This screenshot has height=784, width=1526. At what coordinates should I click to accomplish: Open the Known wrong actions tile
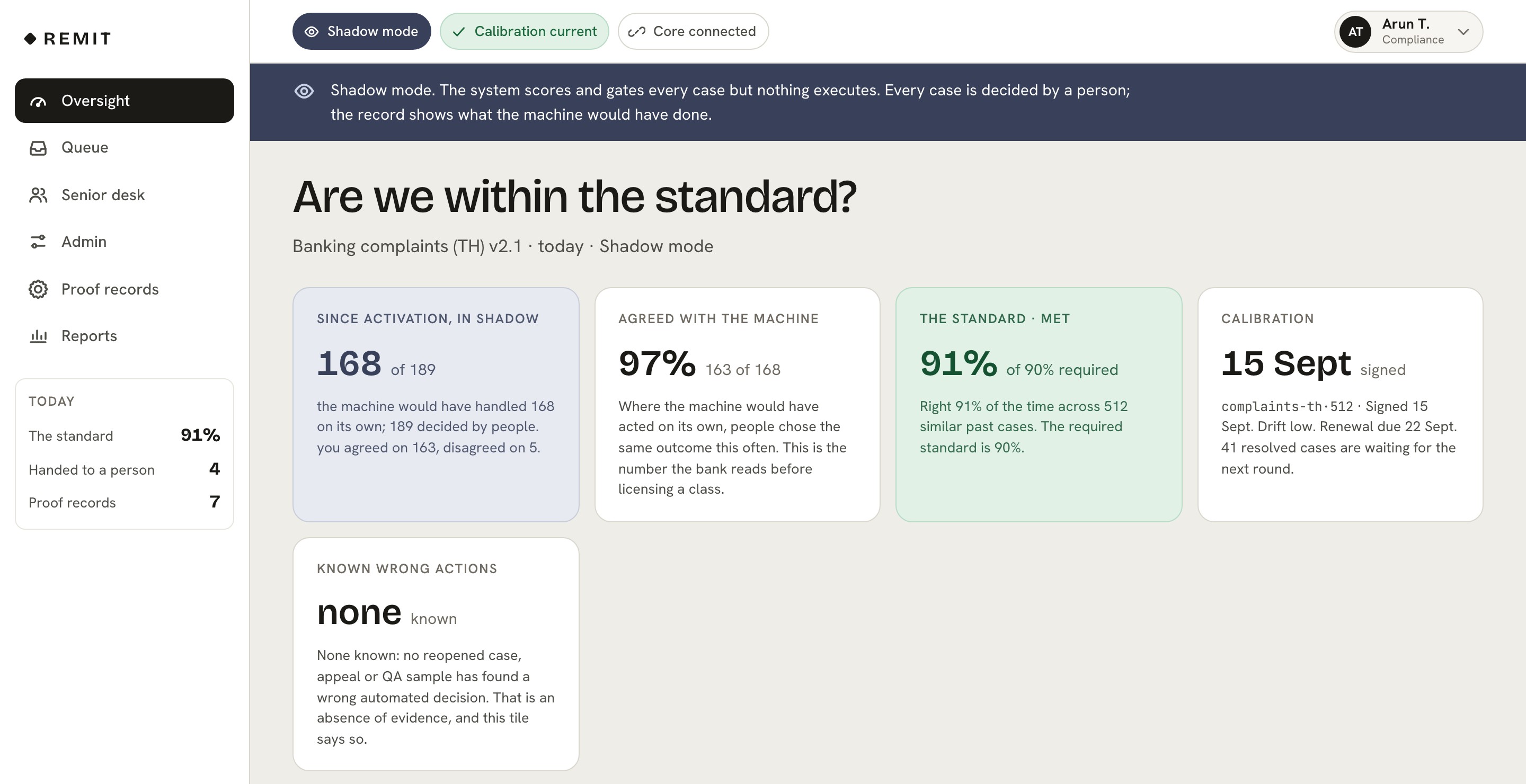click(x=436, y=654)
